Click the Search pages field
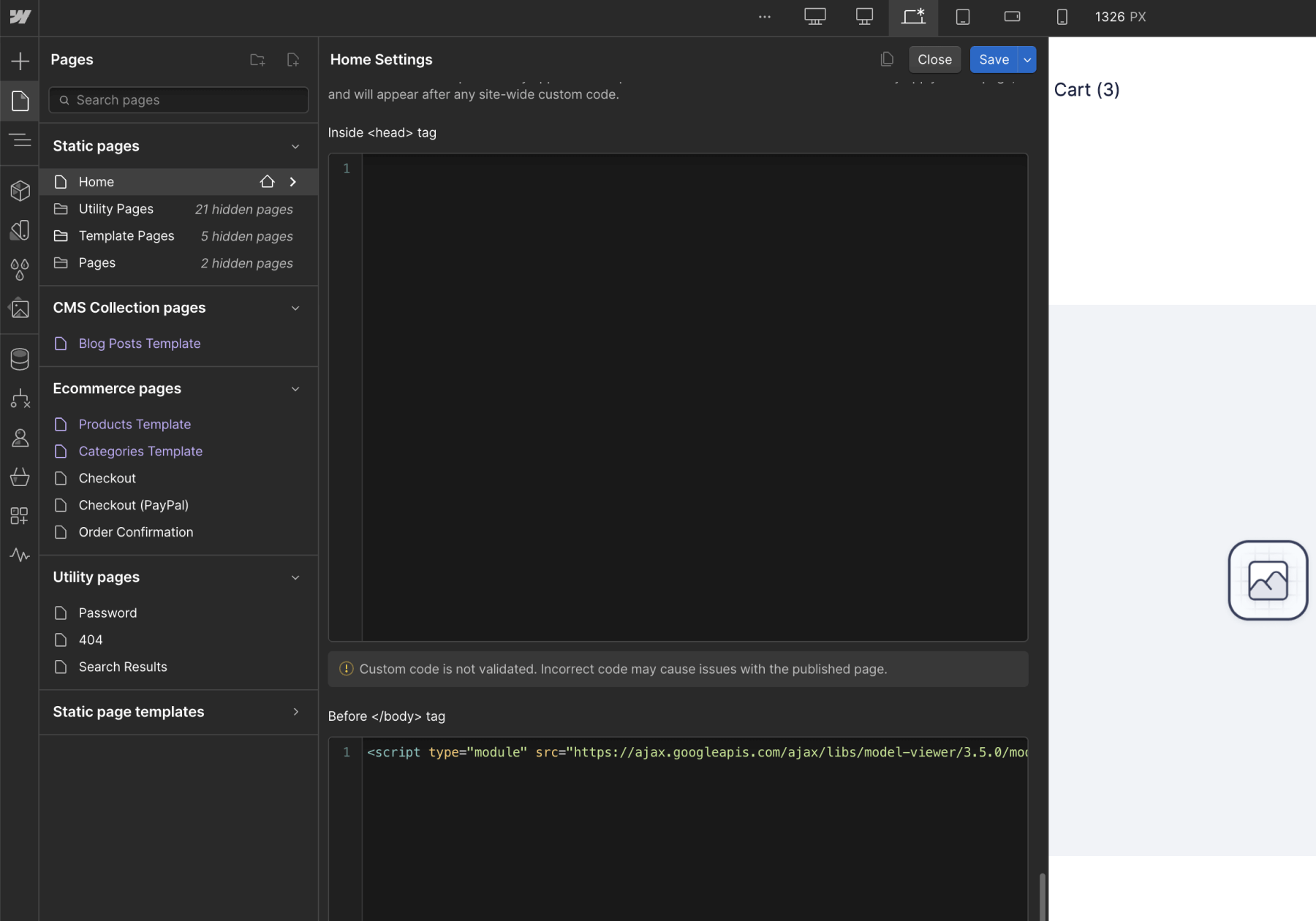The image size is (1316, 921). (178, 100)
